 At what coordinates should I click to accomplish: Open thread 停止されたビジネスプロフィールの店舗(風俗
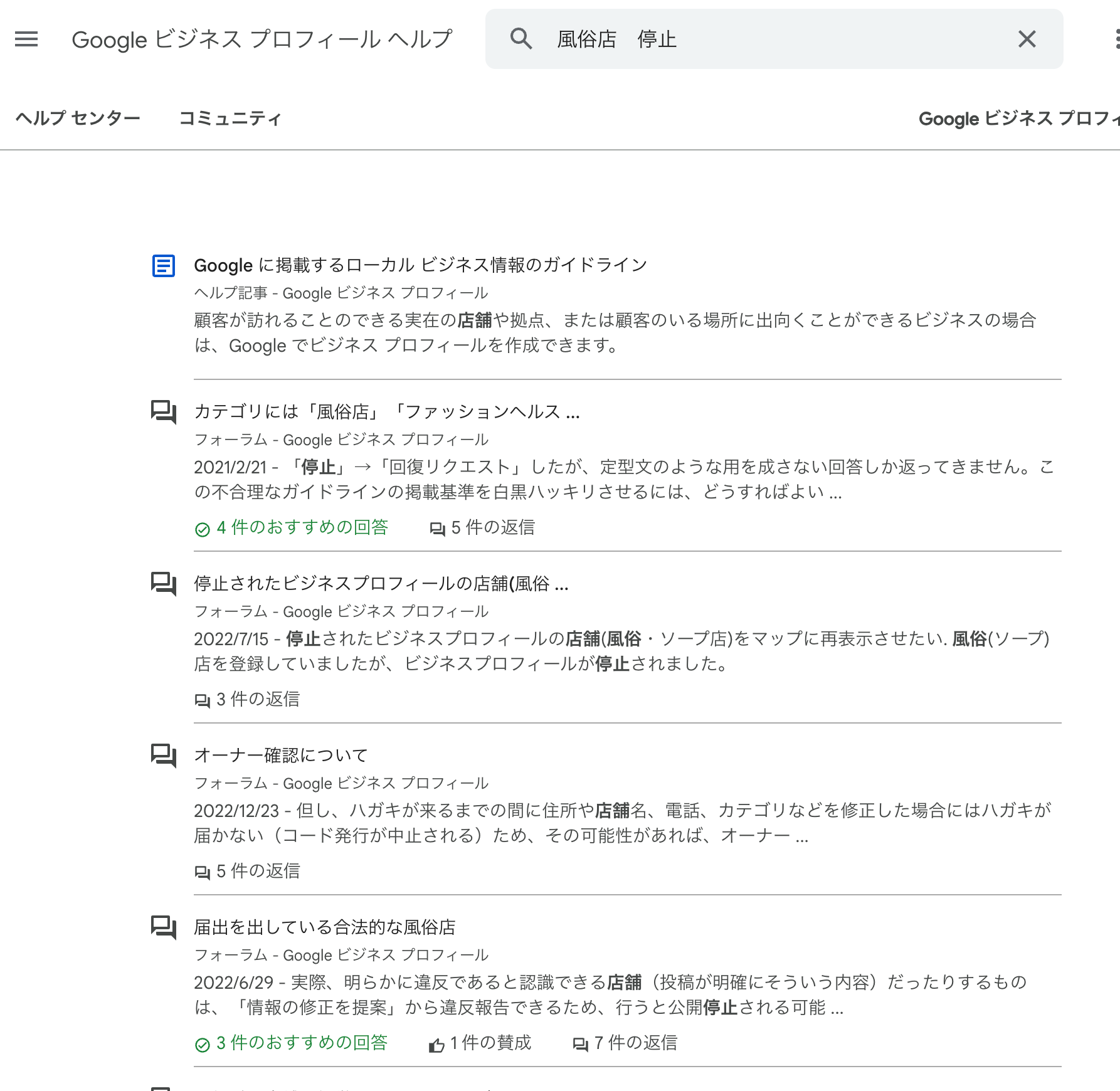[380, 584]
